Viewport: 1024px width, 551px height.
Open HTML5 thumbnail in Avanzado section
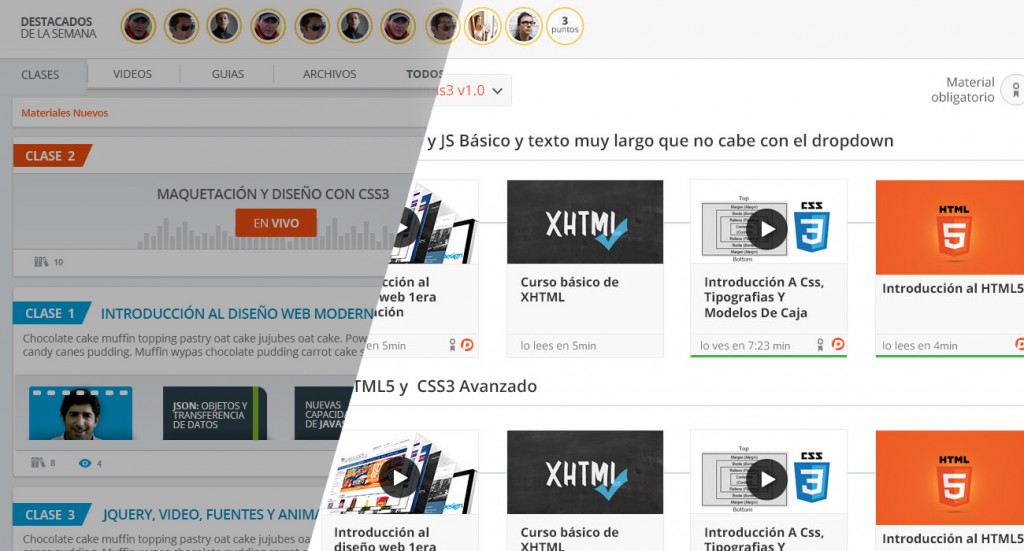950,477
